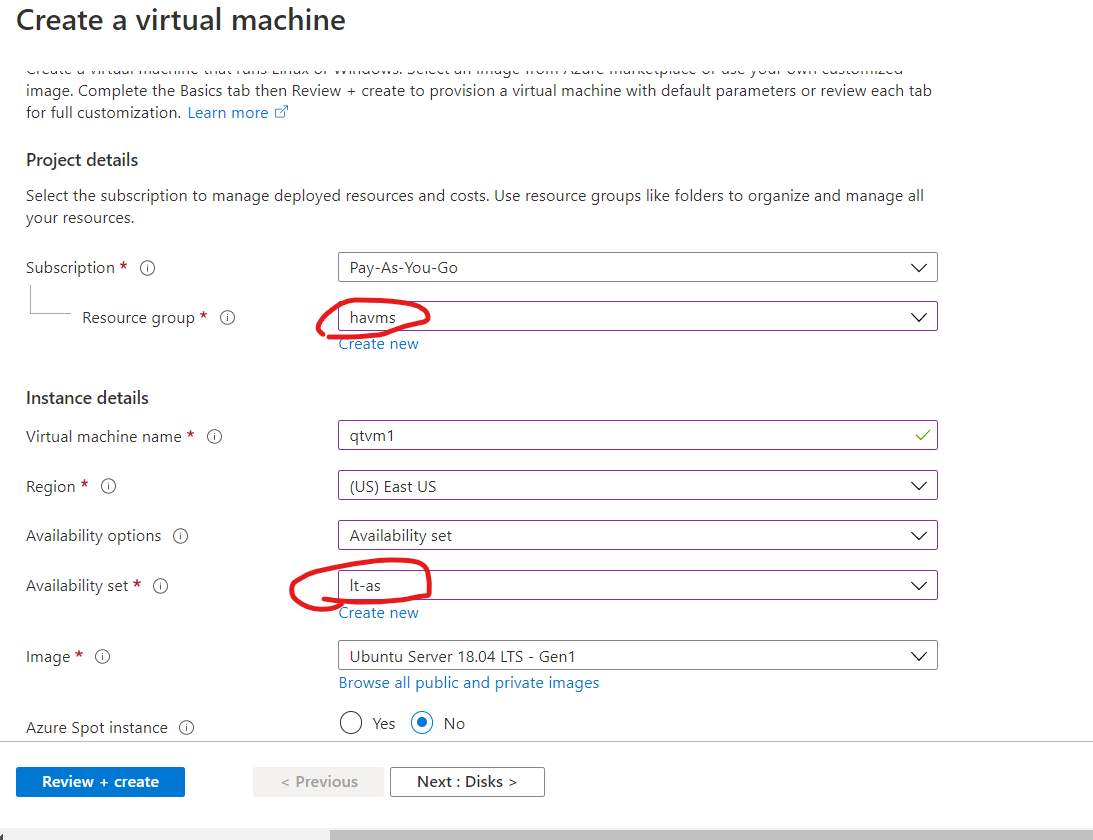The height and width of the screenshot is (840, 1093).
Task: Select No for Azure Spot instance
Action: tap(422, 723)
